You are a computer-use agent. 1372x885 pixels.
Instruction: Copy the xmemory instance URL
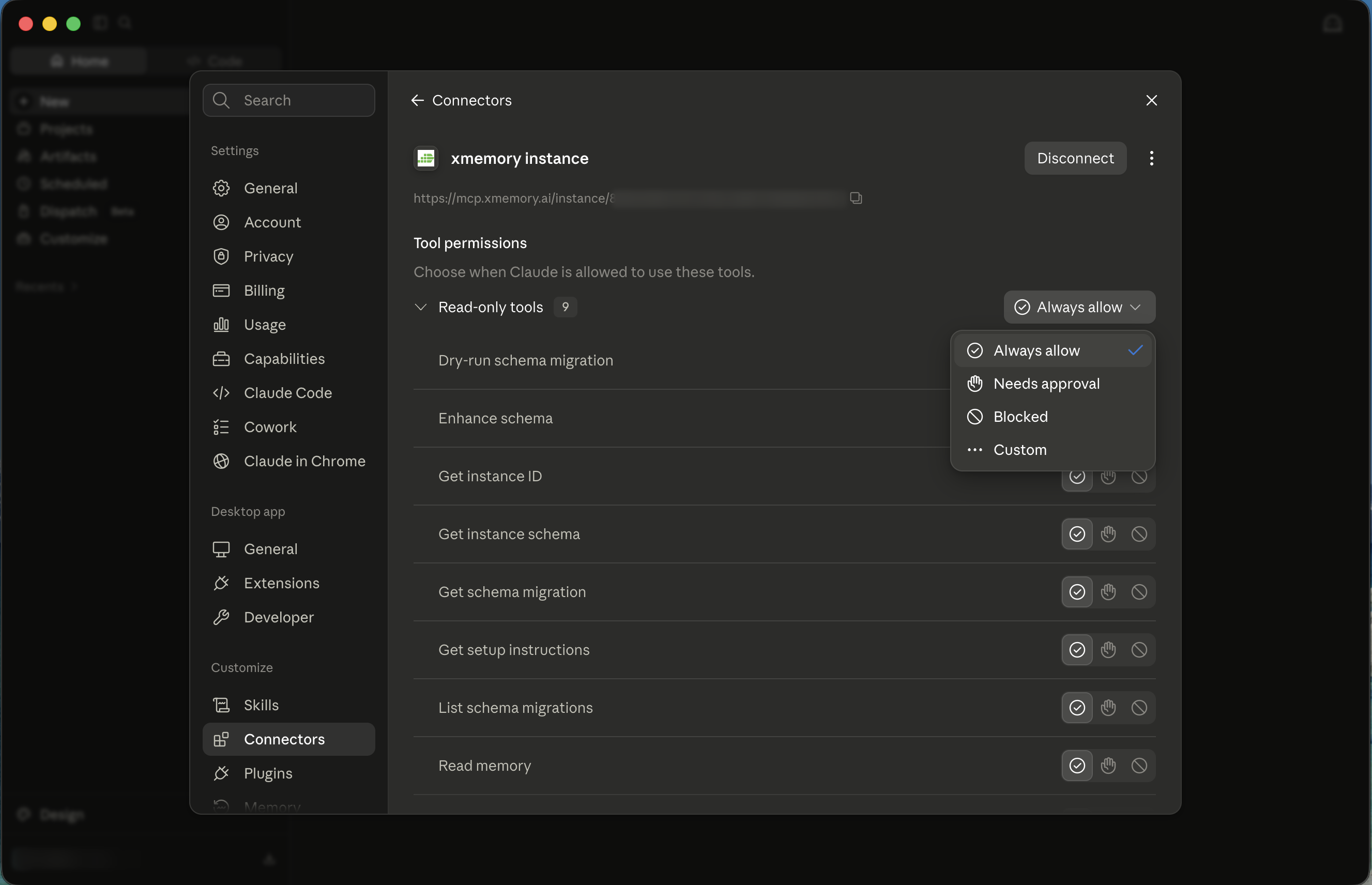(856, 199)
